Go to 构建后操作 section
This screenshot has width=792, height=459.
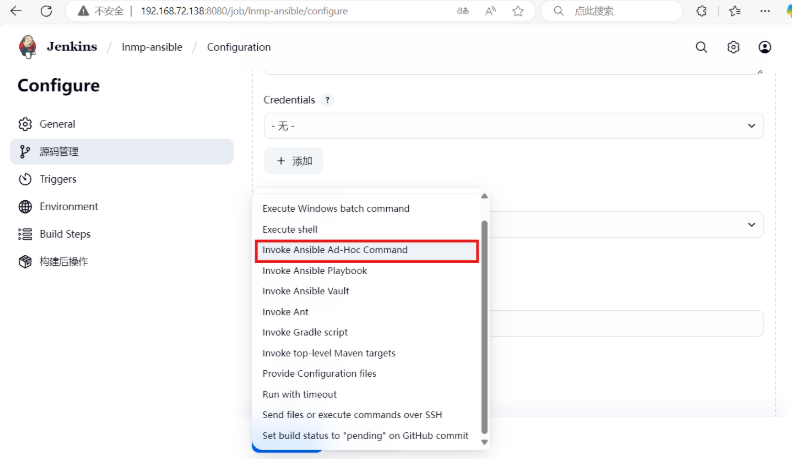[122, 262]
